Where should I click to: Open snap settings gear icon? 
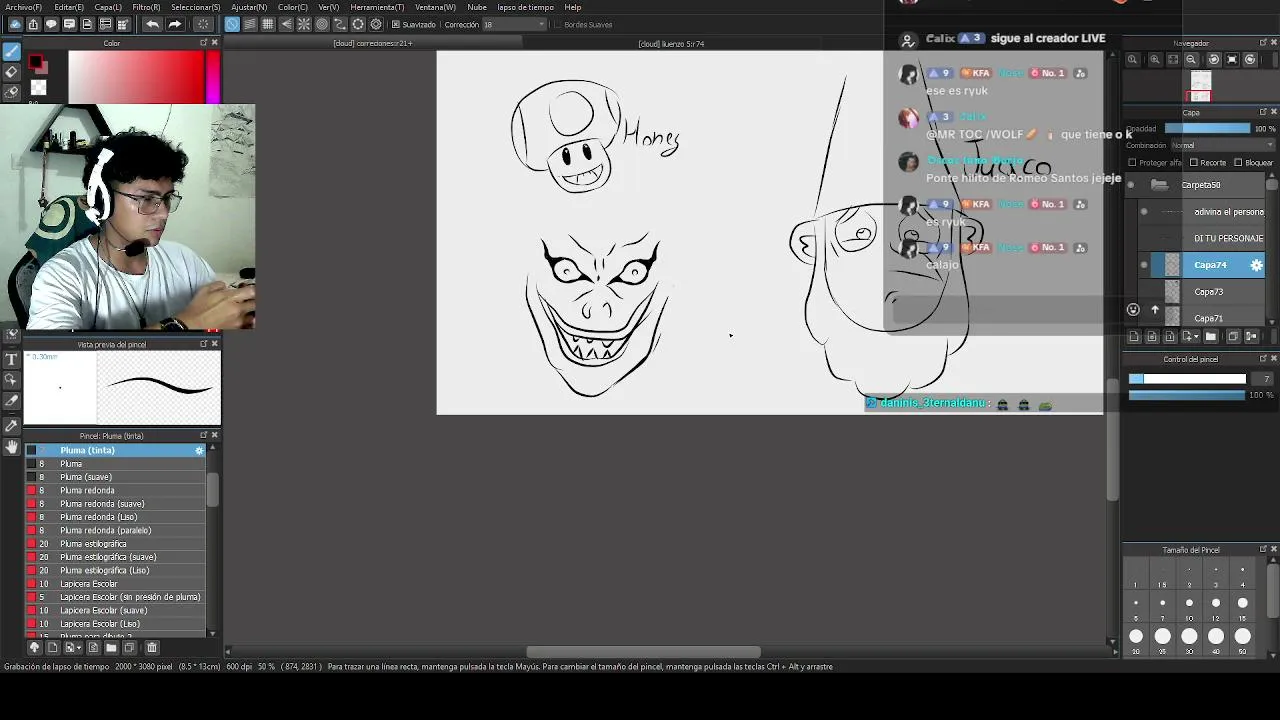[376, 24]
